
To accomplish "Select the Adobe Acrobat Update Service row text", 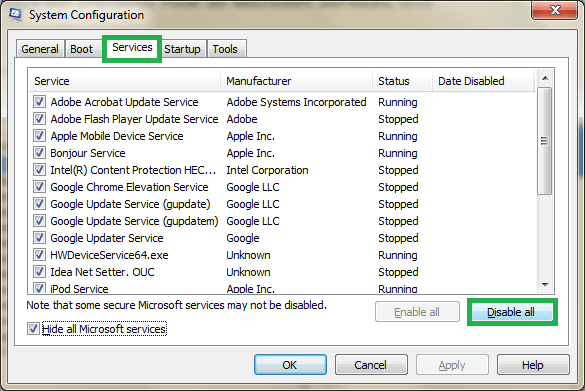I will [124, 102].
